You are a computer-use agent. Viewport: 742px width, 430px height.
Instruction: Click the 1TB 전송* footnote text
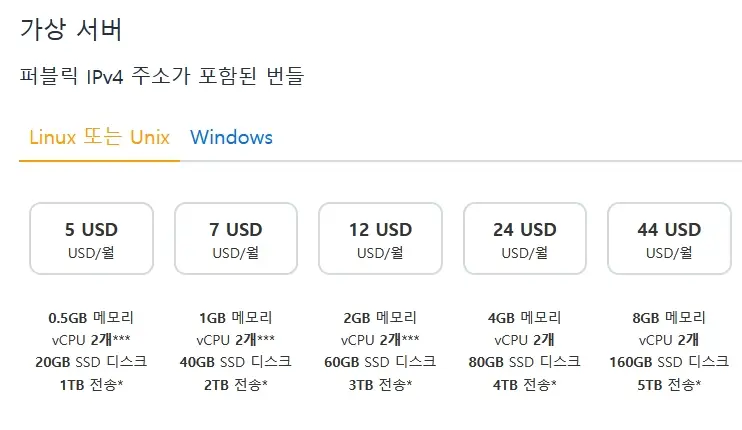[91, 385]
